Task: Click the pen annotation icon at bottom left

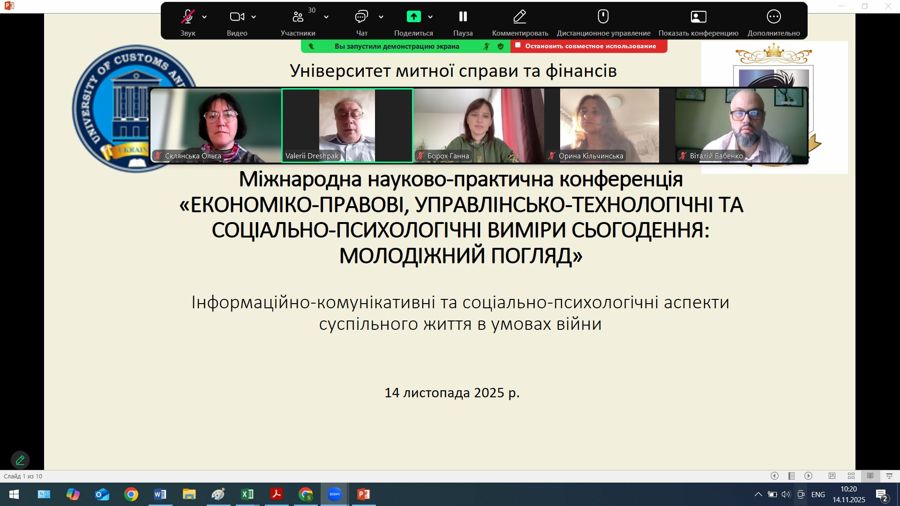Action: pos(20,460)
